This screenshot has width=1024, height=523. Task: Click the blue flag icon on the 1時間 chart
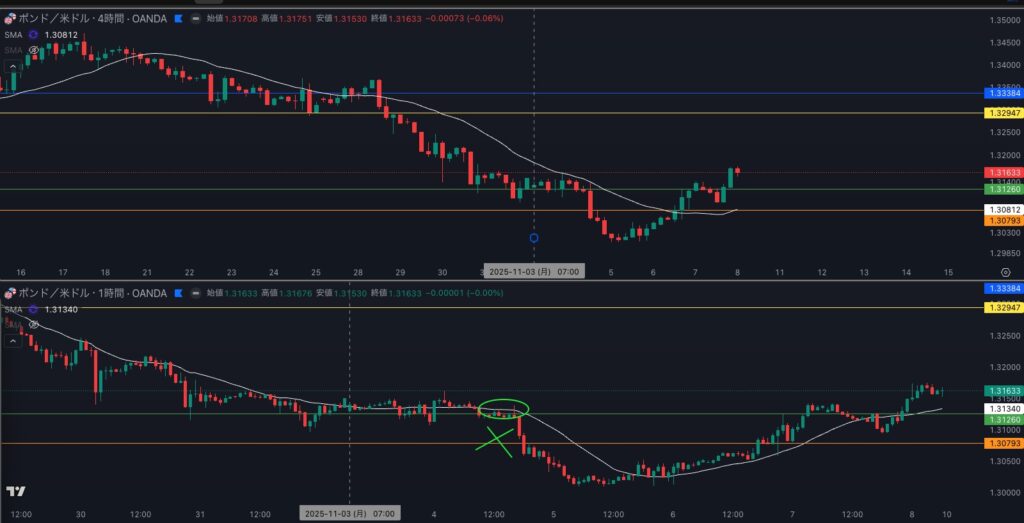coord(178,293)
